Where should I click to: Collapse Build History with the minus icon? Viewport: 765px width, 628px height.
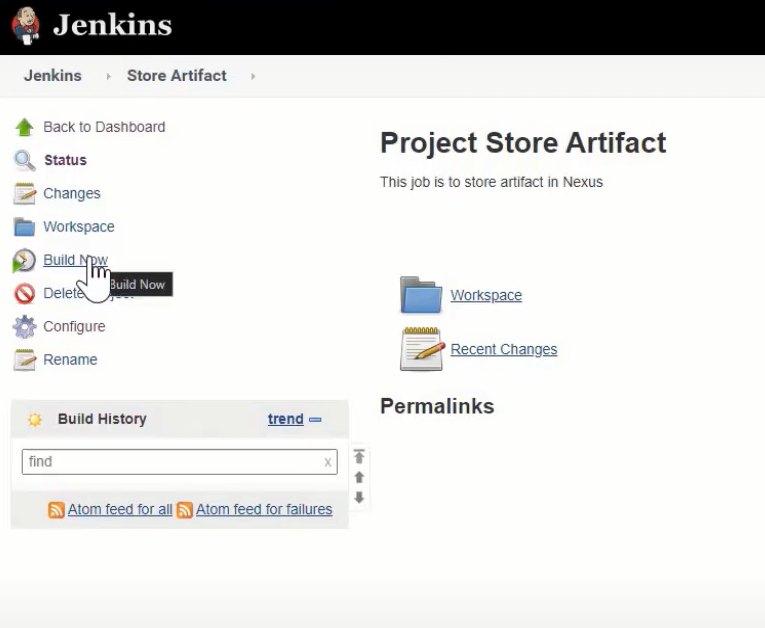[x=315, y=419]
